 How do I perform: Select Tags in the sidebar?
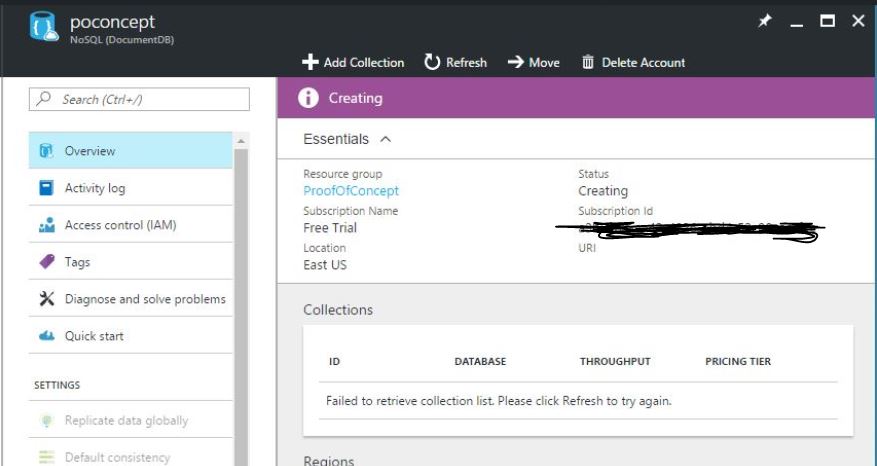130,262
